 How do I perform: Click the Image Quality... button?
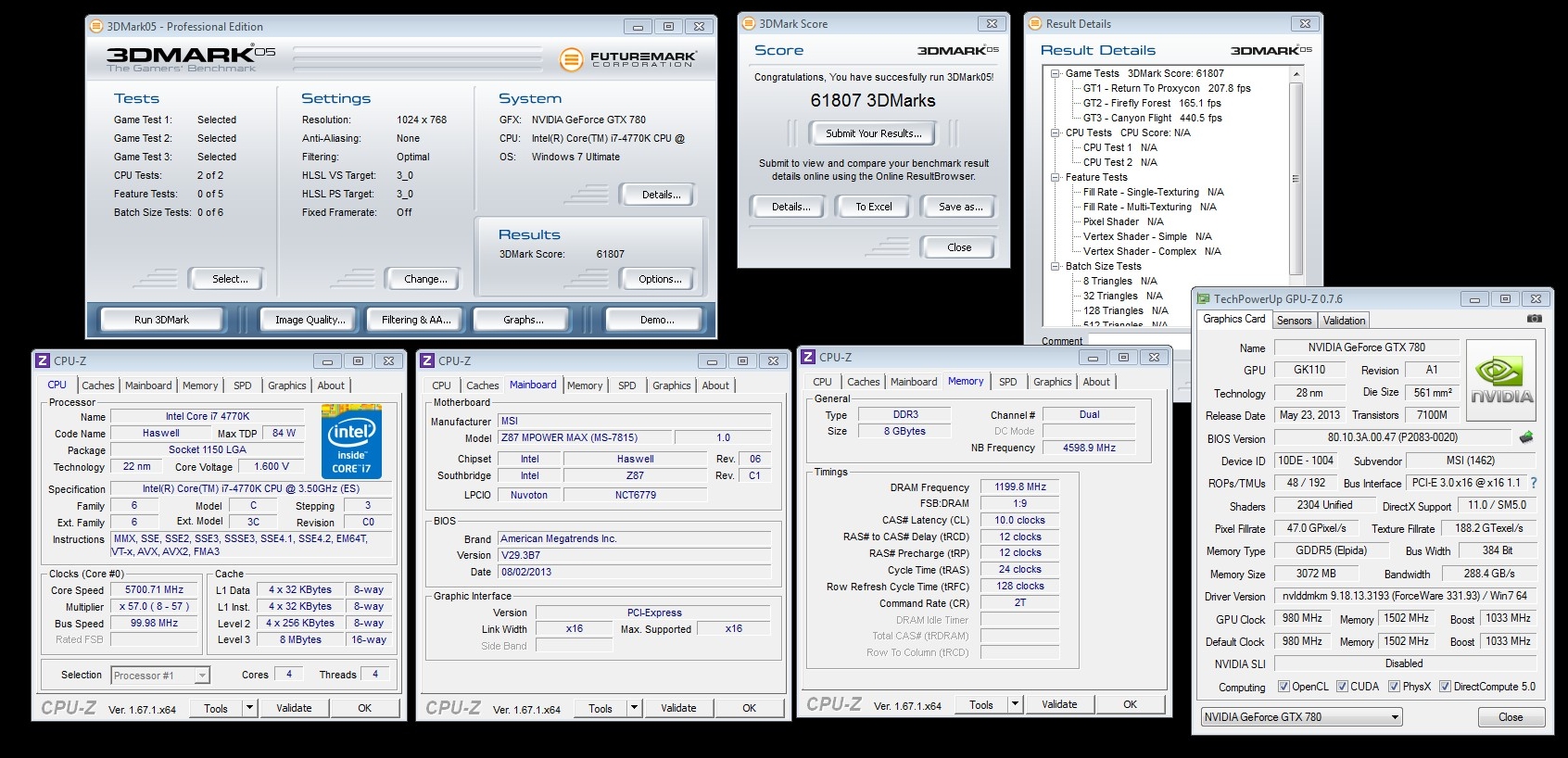coord(310,320)
